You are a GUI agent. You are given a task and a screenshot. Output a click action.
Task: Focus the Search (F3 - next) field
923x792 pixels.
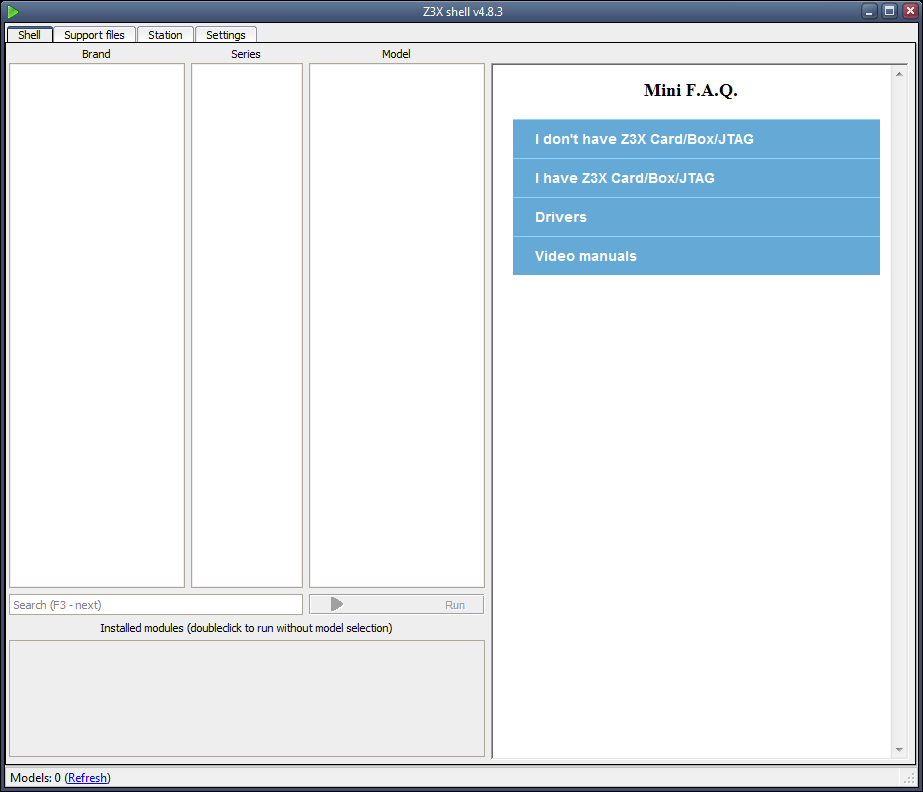(x=156, y=605)
